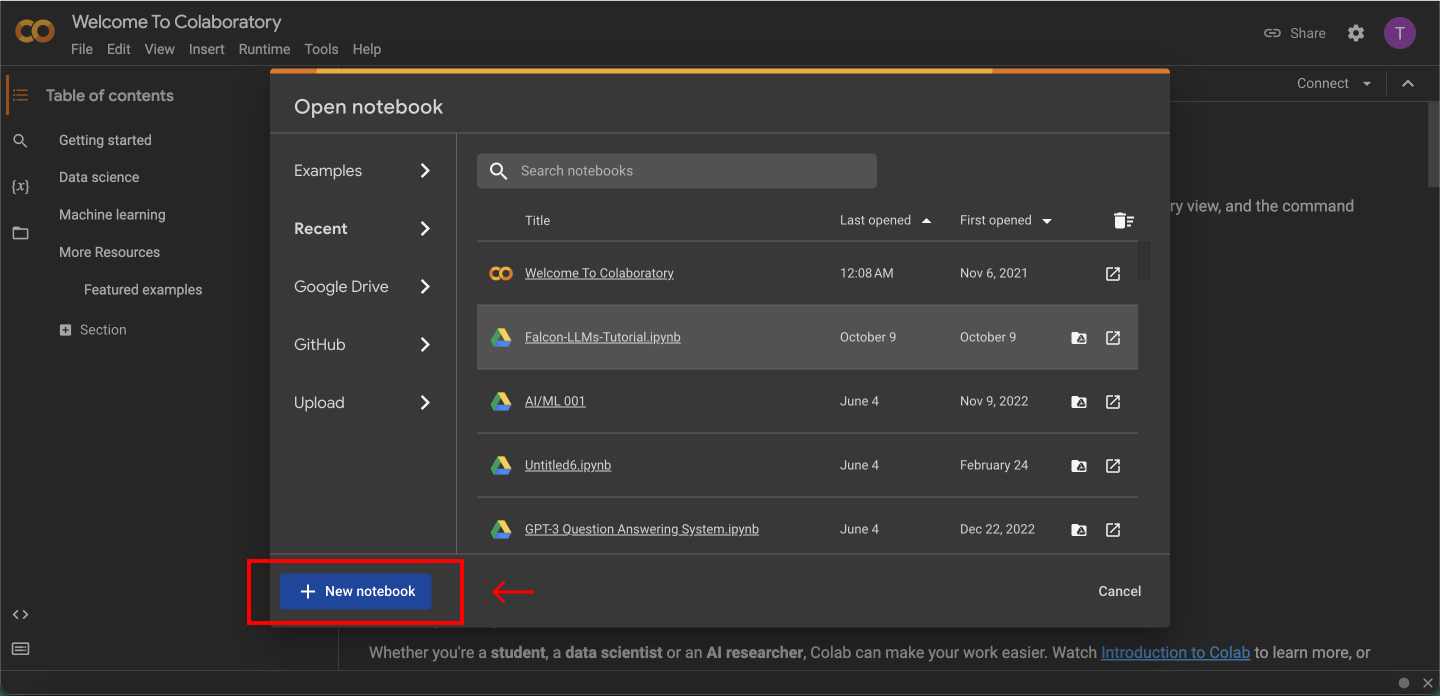The height and width of the screenshot is (696, 1440).
Task: Open Untitled6.ipynb in new tab icon
Action: (1113, 465)
